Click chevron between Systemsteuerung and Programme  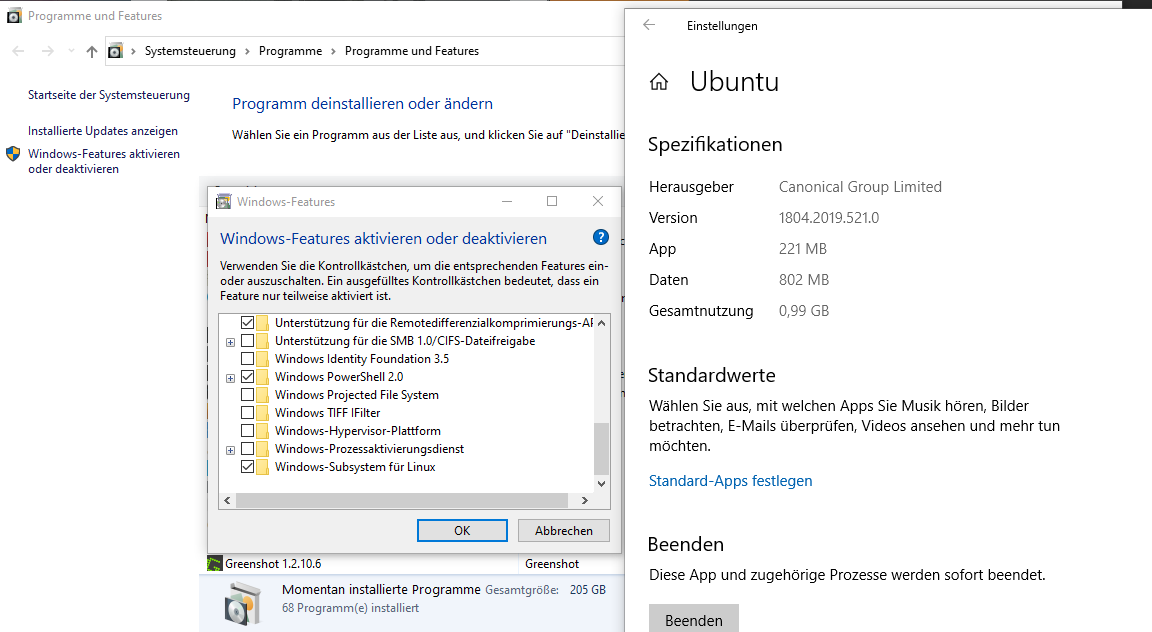tap(247, 51)
